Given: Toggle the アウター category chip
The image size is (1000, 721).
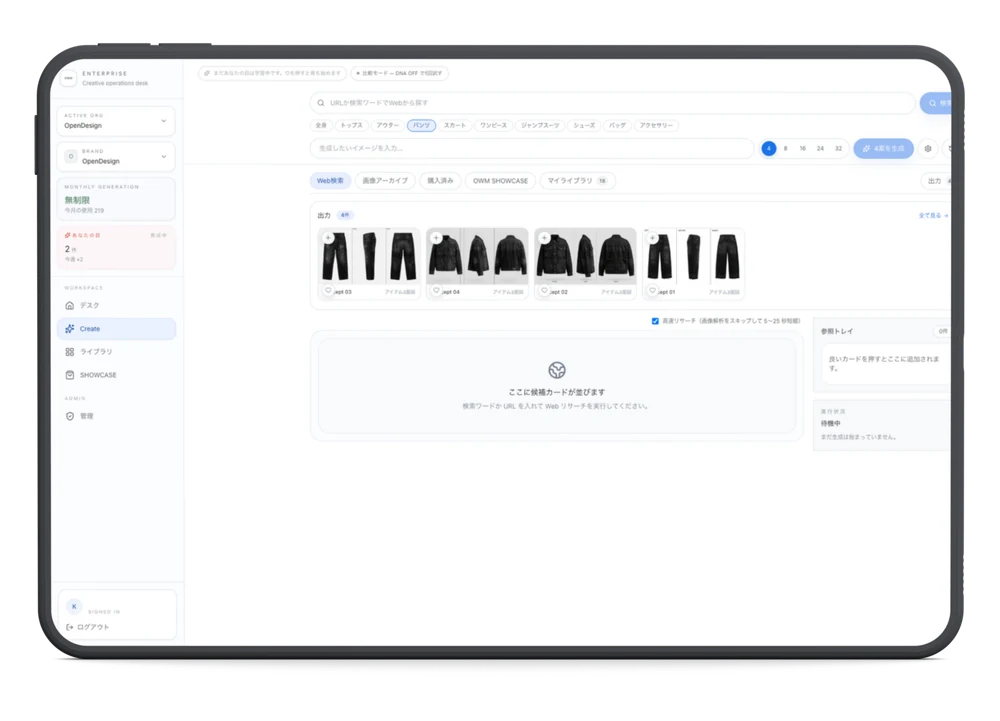Looking at the screenshot, I should [387, 126].
